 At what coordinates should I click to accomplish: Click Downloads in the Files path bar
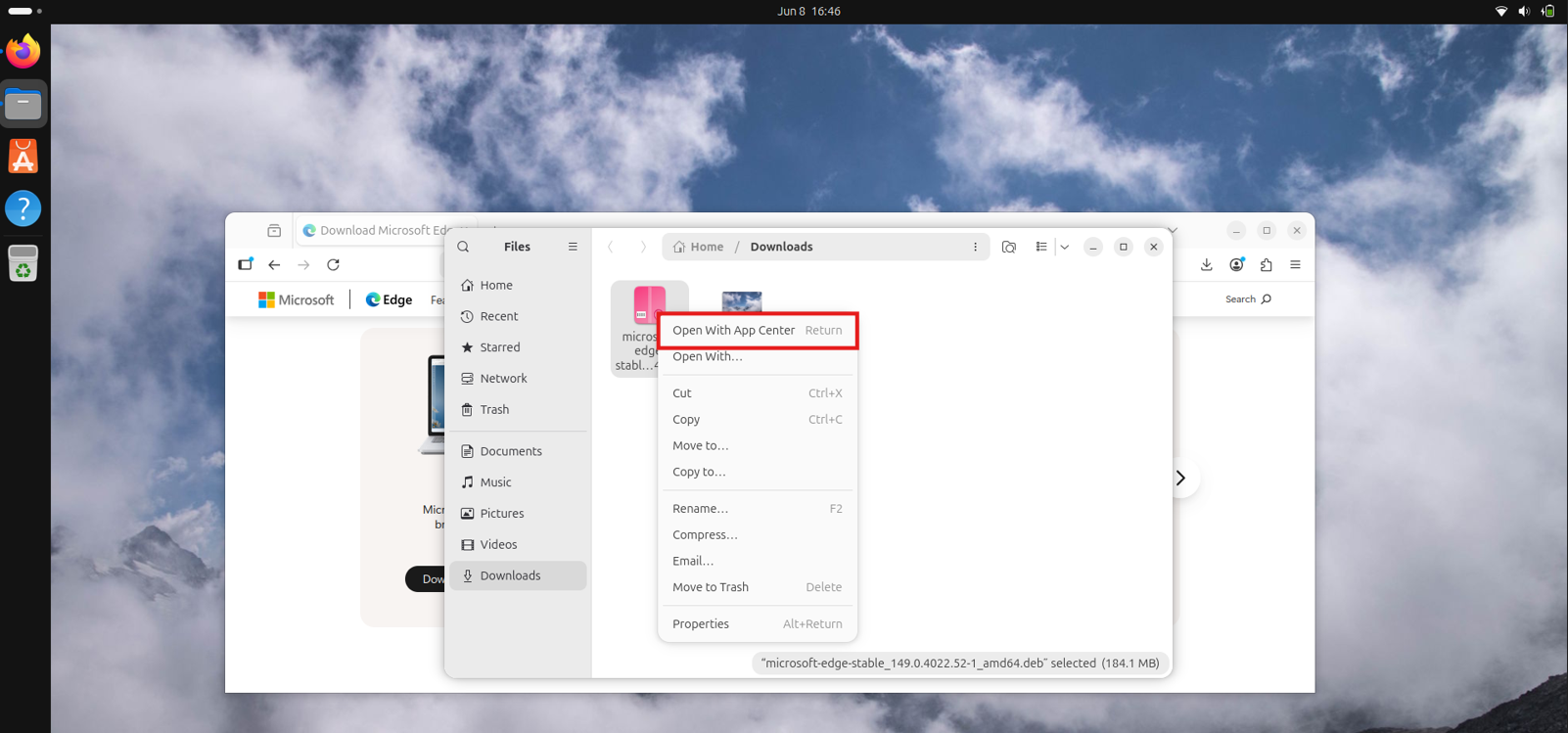(x=781, y=247)
